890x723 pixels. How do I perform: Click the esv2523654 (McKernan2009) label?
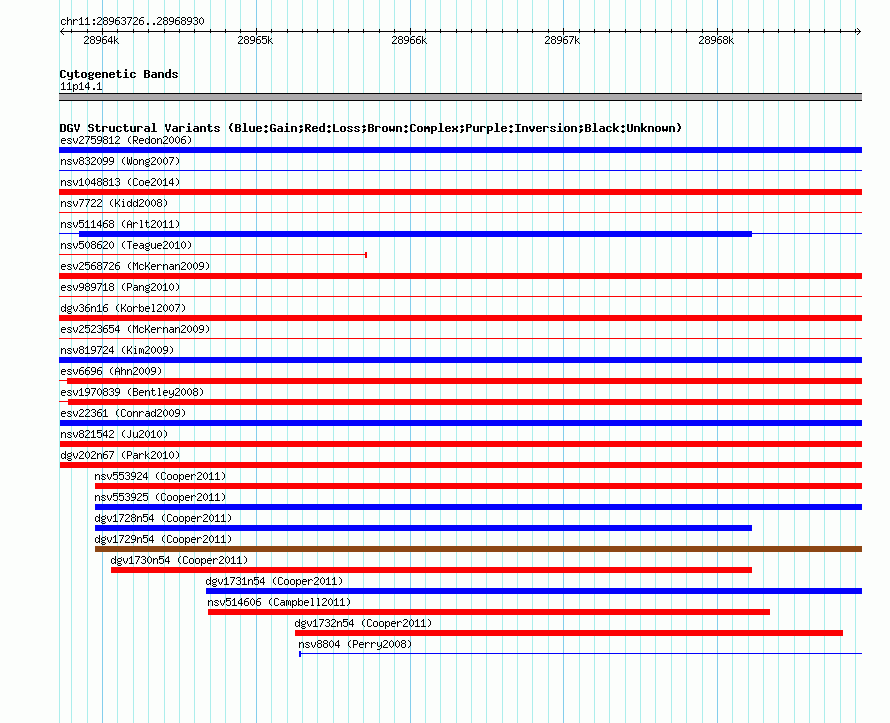click(135, 329)
